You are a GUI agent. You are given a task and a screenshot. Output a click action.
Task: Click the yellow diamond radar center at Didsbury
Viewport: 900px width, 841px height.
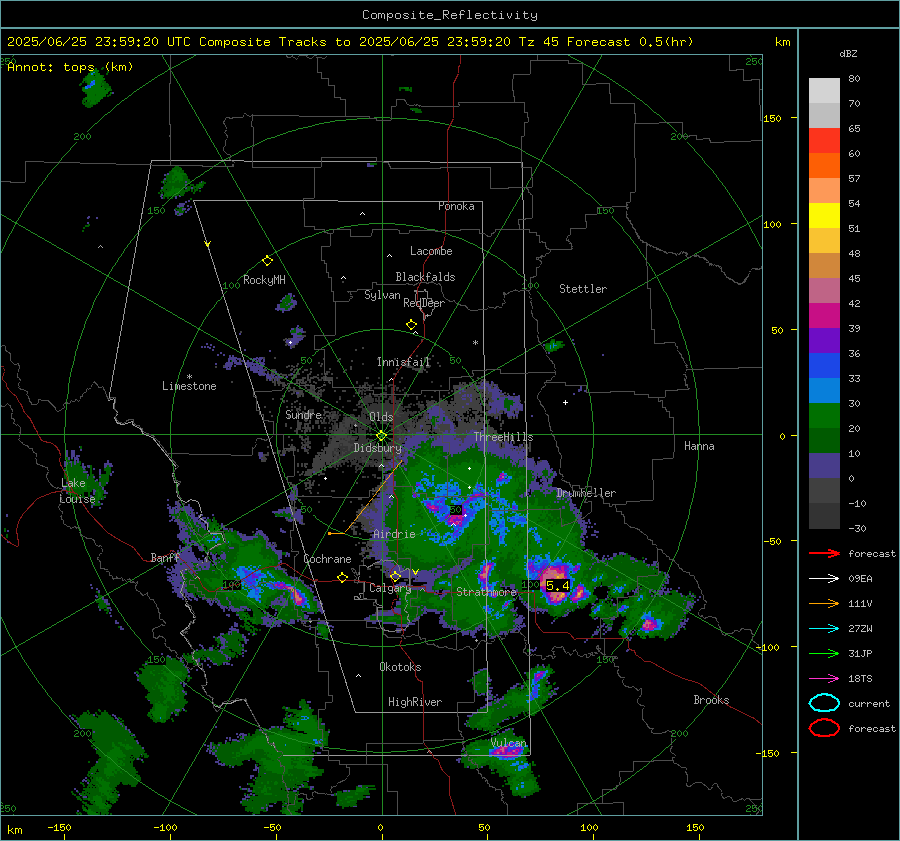point(381,436)
